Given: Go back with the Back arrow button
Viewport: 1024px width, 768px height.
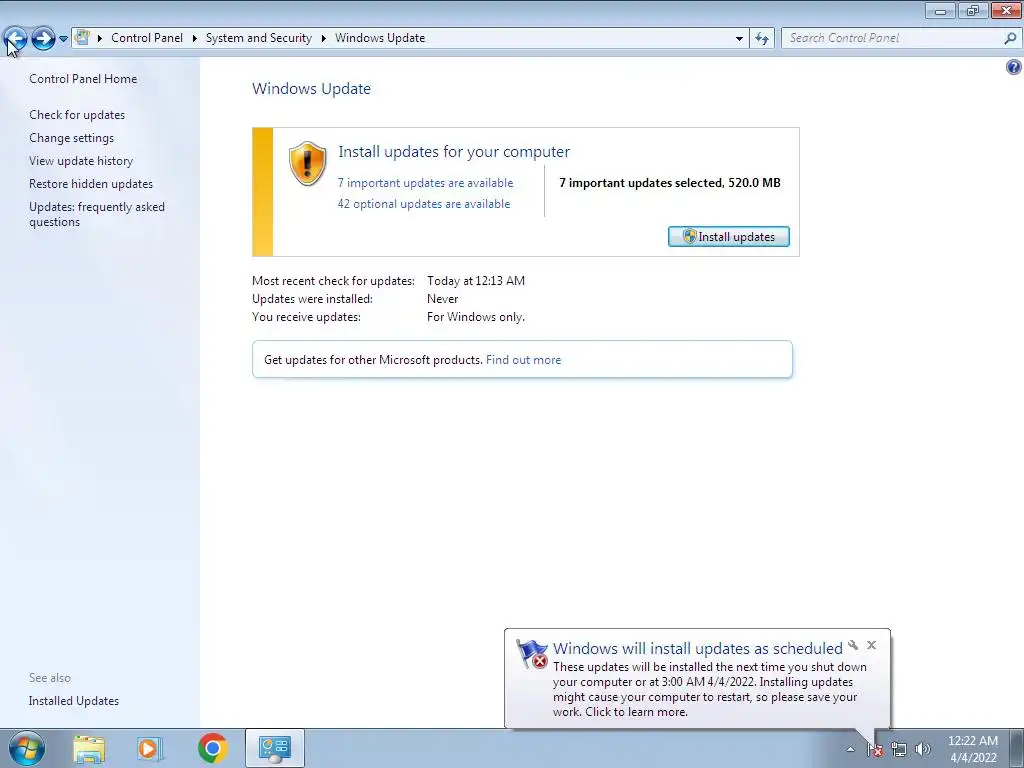Looking at the screenshot, I should tap(16, 39).
